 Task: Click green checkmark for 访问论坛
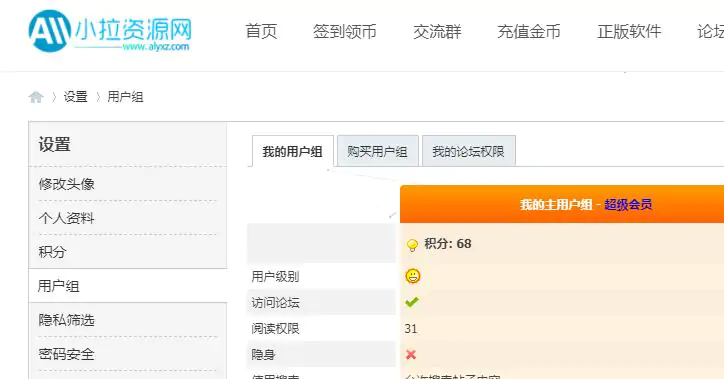click(x=412, y=302)
